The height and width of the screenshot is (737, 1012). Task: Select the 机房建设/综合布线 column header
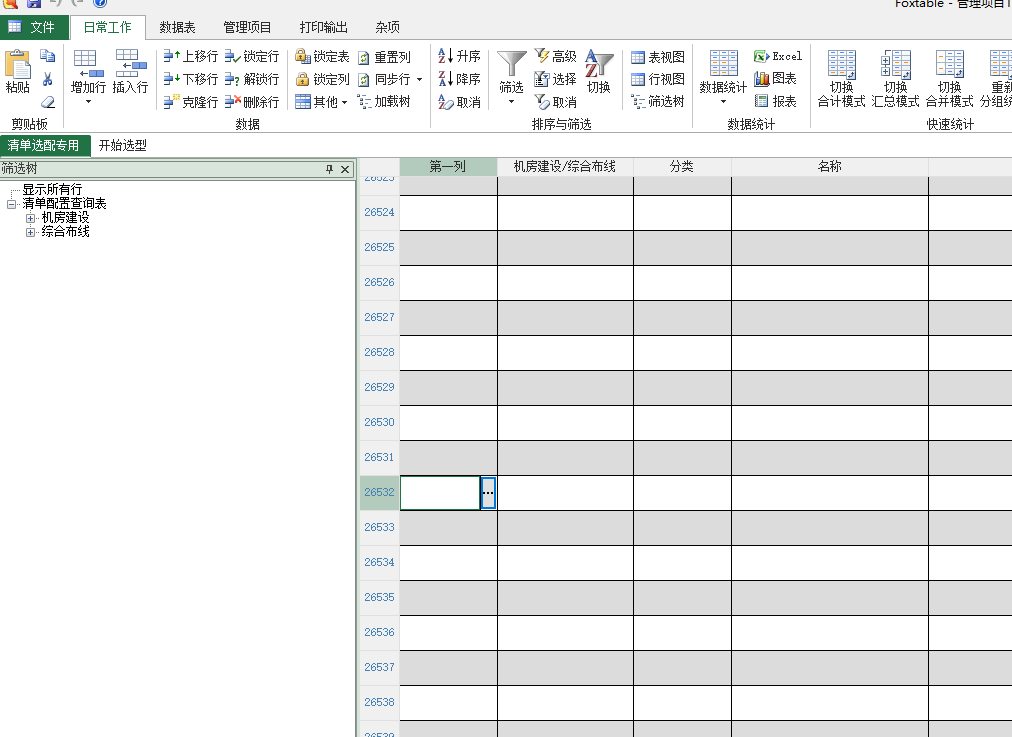565,167
